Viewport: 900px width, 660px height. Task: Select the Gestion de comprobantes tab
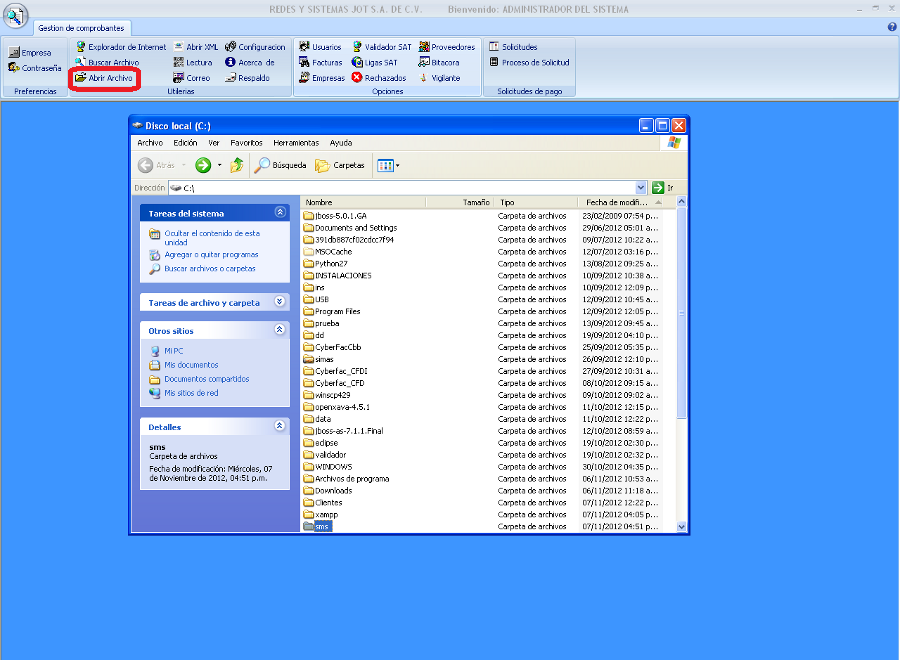point(81,28)
